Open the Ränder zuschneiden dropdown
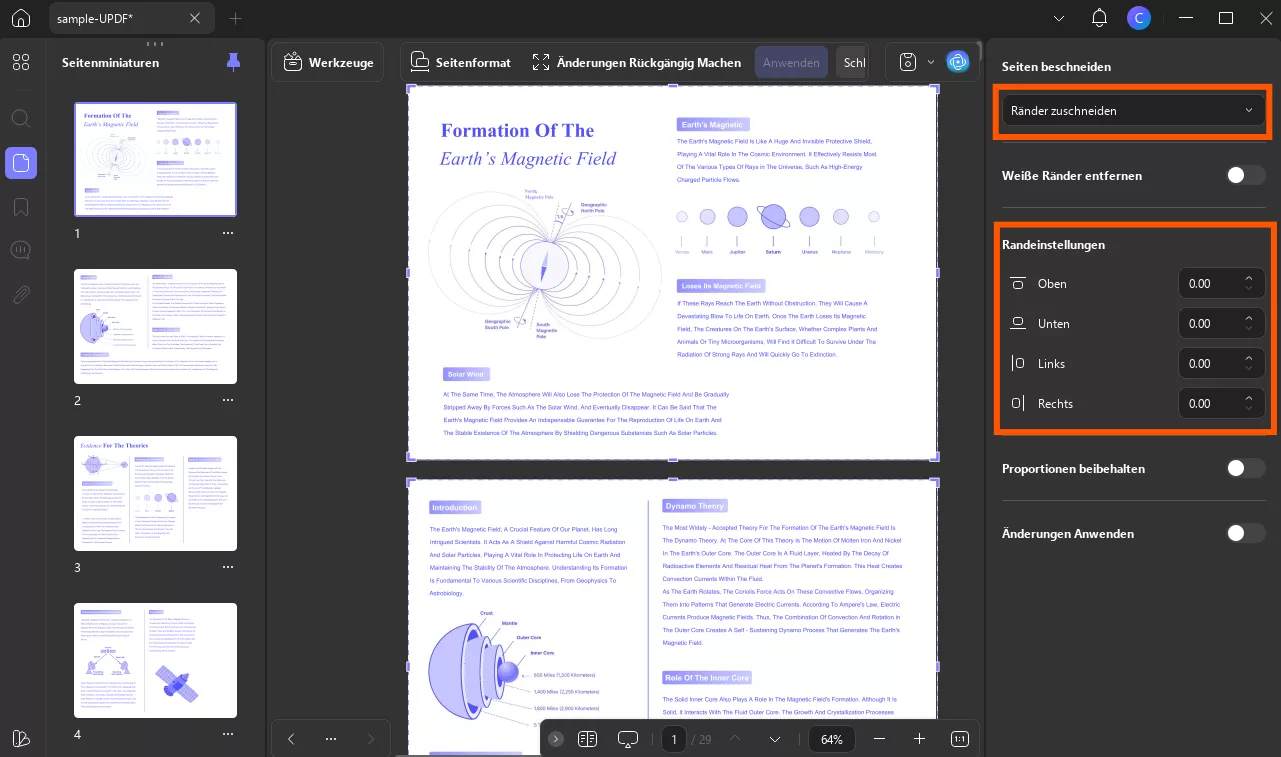This screenshot has width=1281, height=757. click(1131, 110)
